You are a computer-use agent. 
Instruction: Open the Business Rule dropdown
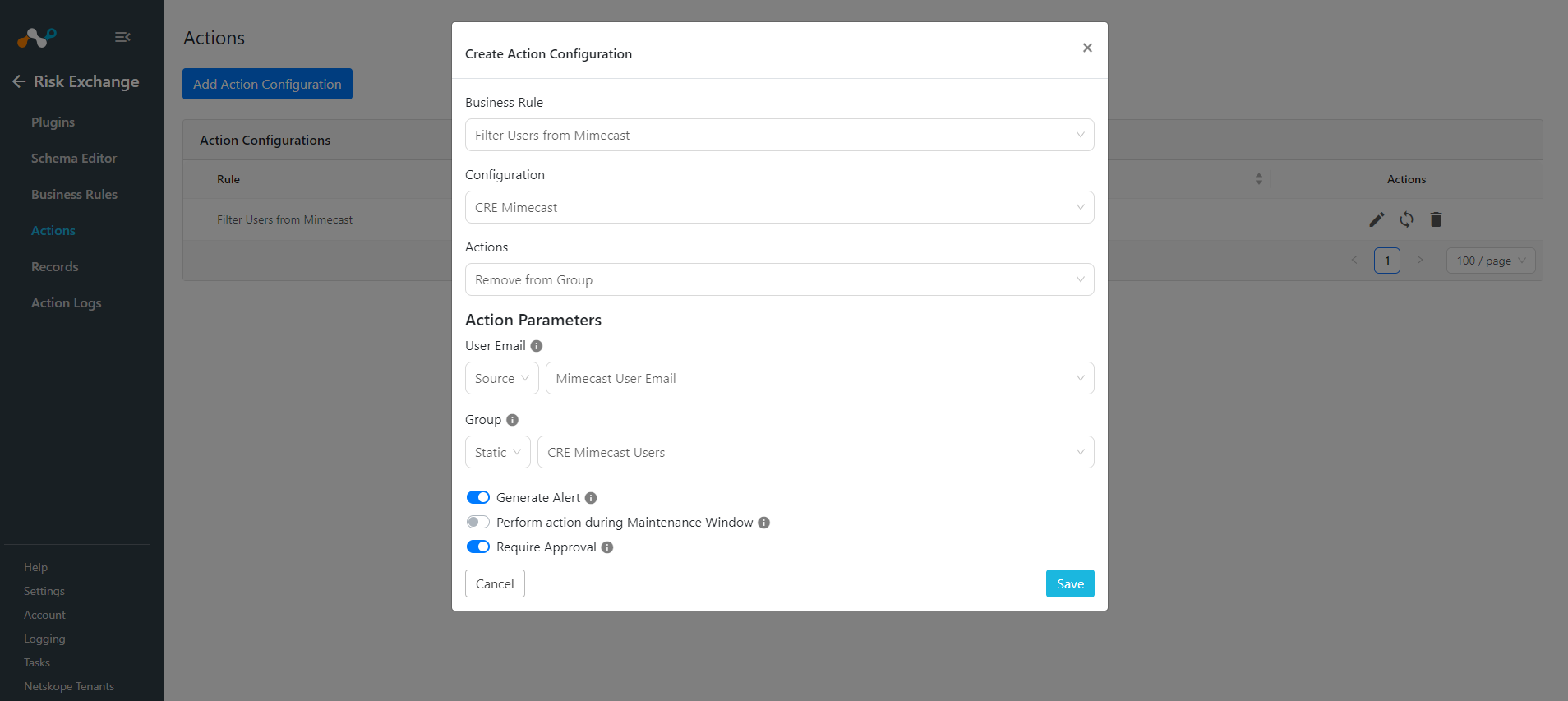(779, 135)
